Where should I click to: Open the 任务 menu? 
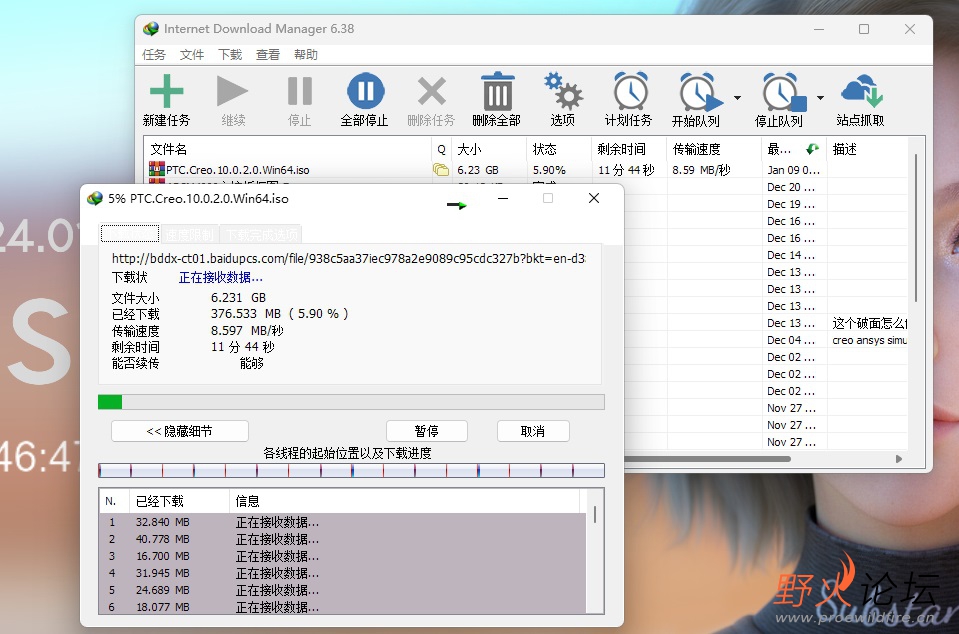point(154,54)
